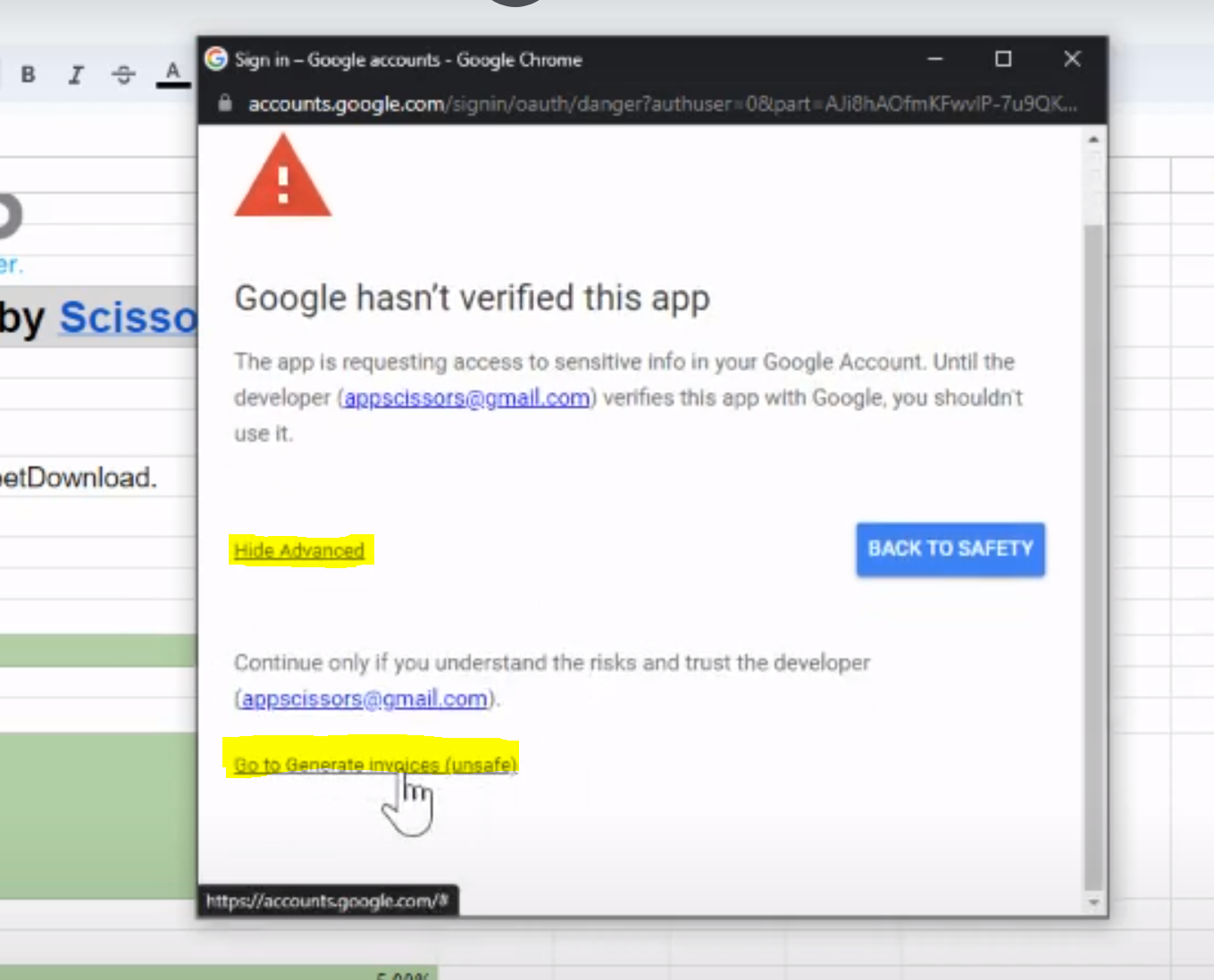Click the Google logo in the title bar
Screen dimensions: 1214x980
pos(216,59)
